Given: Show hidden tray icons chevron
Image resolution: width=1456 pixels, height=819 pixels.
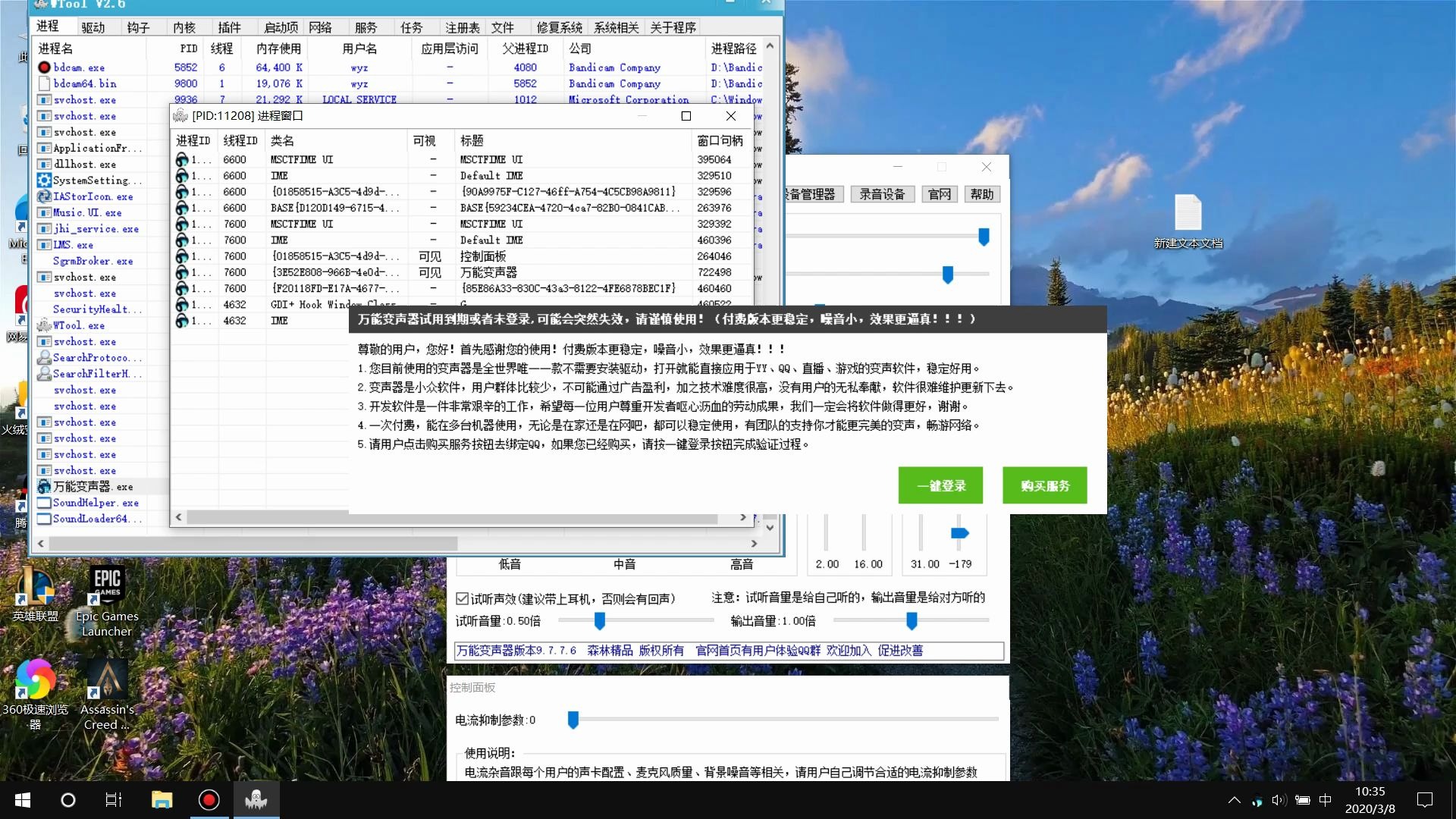Looking at the screenshot, I should [1235, 800].
